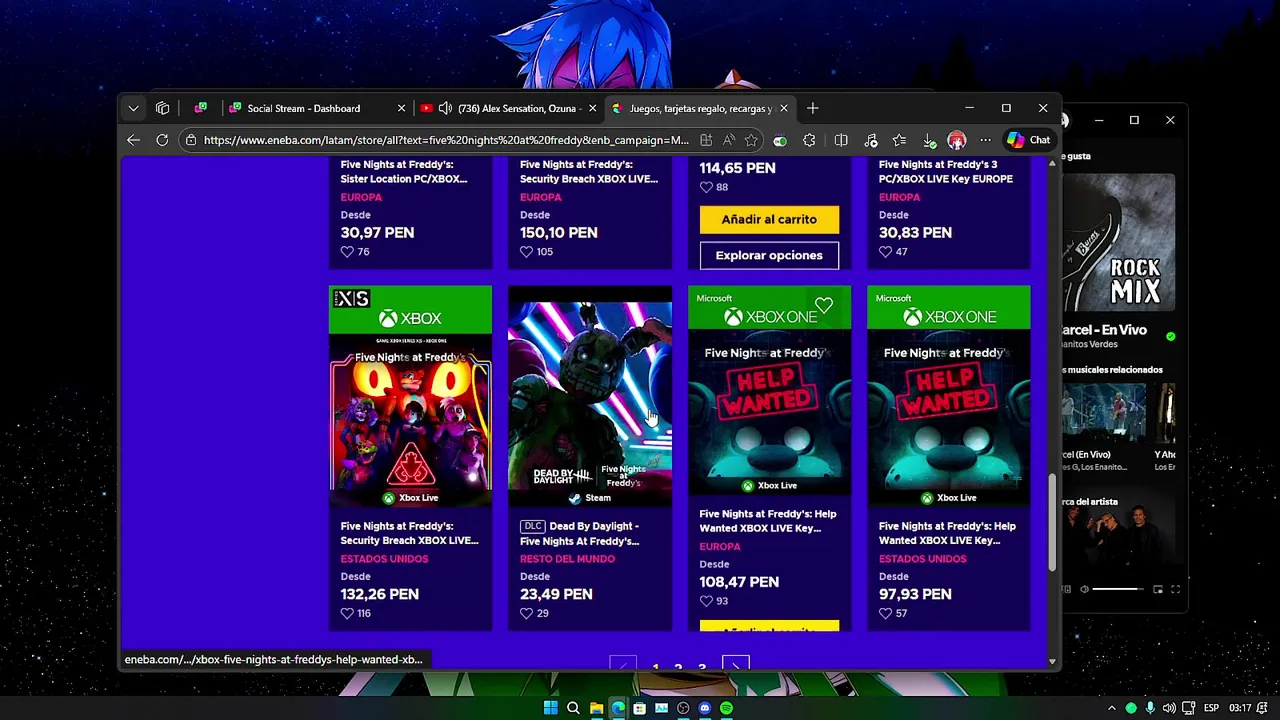Open the Extensions puzzle icon
The width and height of the screenshot is (1280, 720).
pyautogui.click(x=809, y=140)
